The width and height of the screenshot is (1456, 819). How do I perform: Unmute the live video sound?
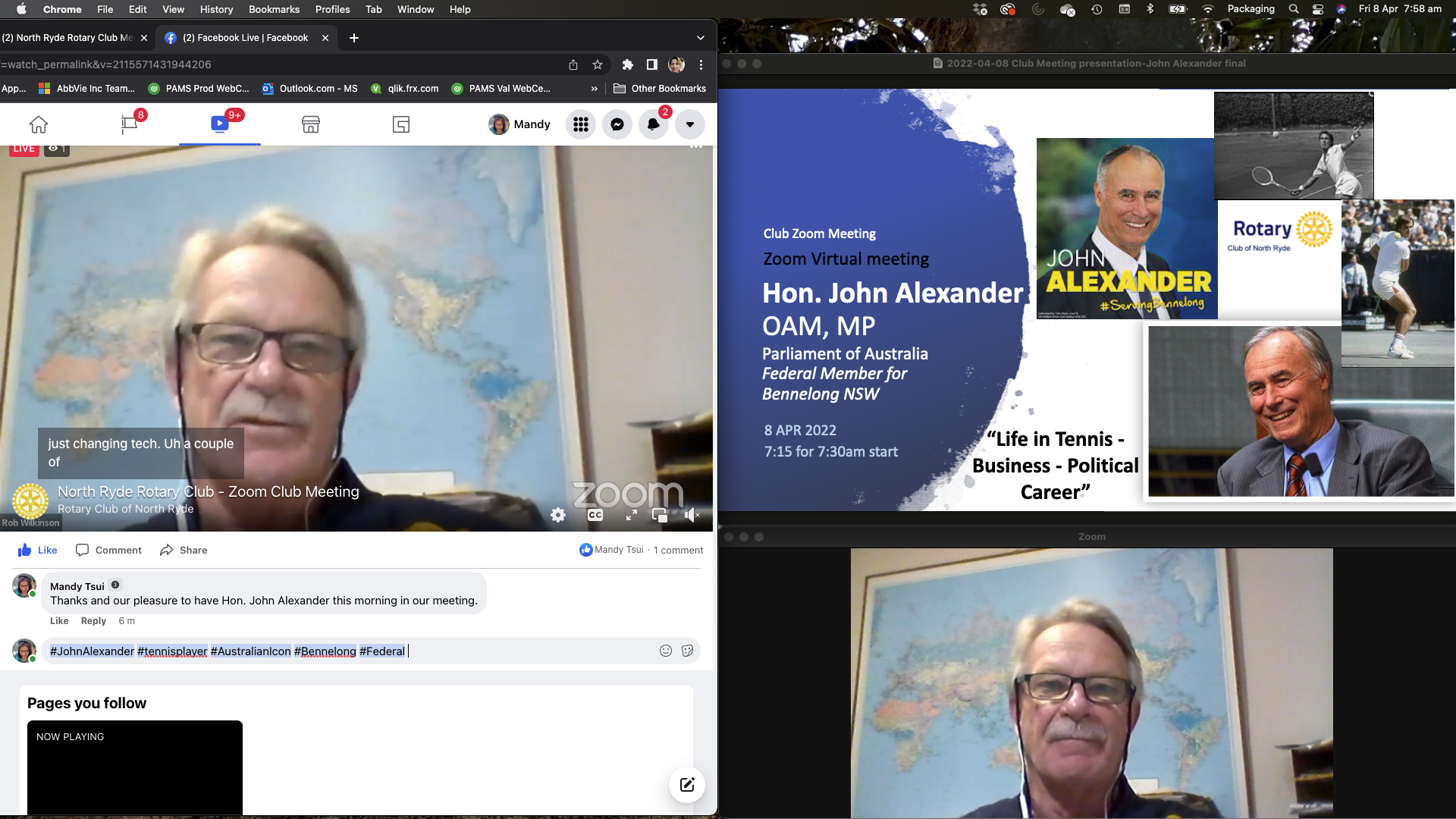691,515
